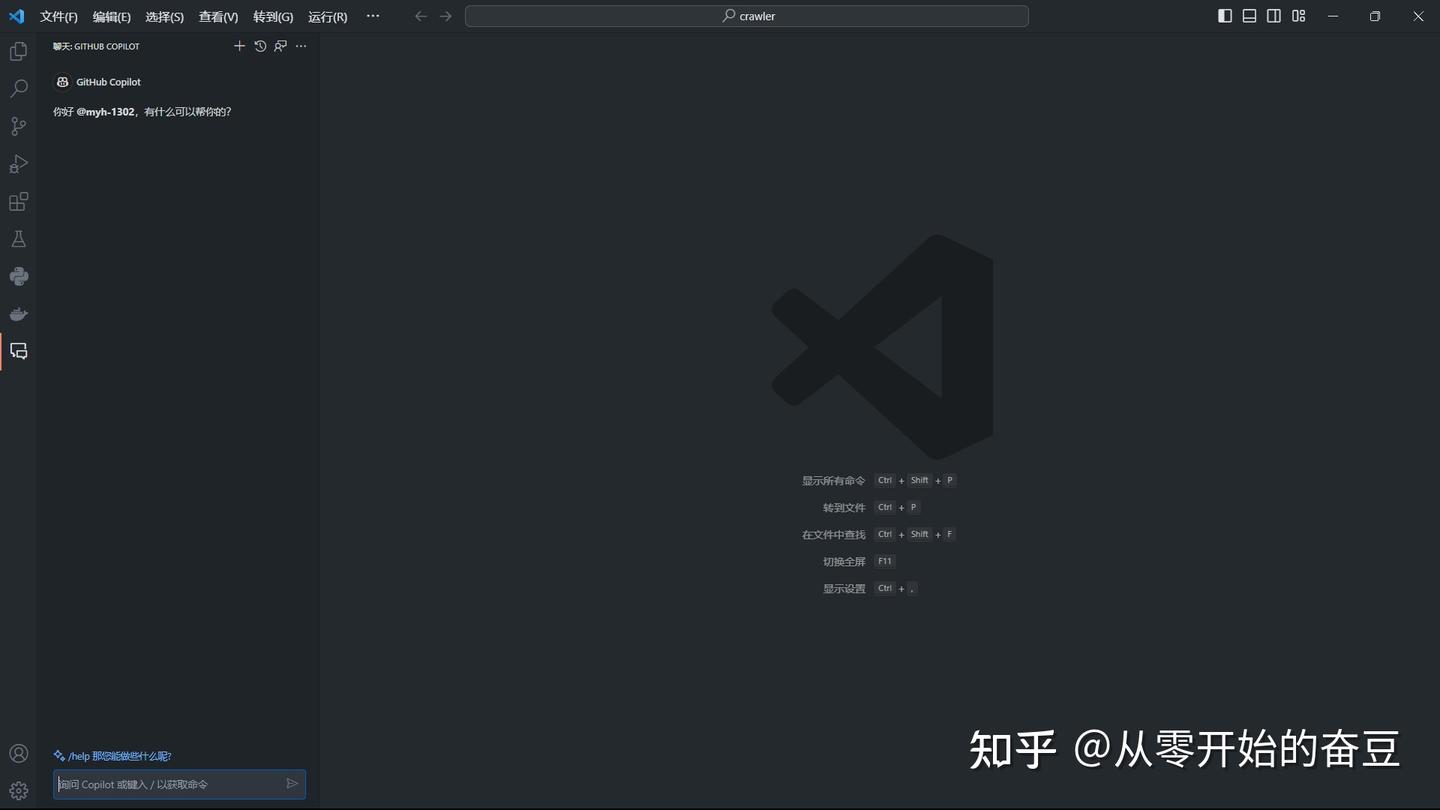
Task: Click the /help suggestion above input box
Action: point(113,755)
